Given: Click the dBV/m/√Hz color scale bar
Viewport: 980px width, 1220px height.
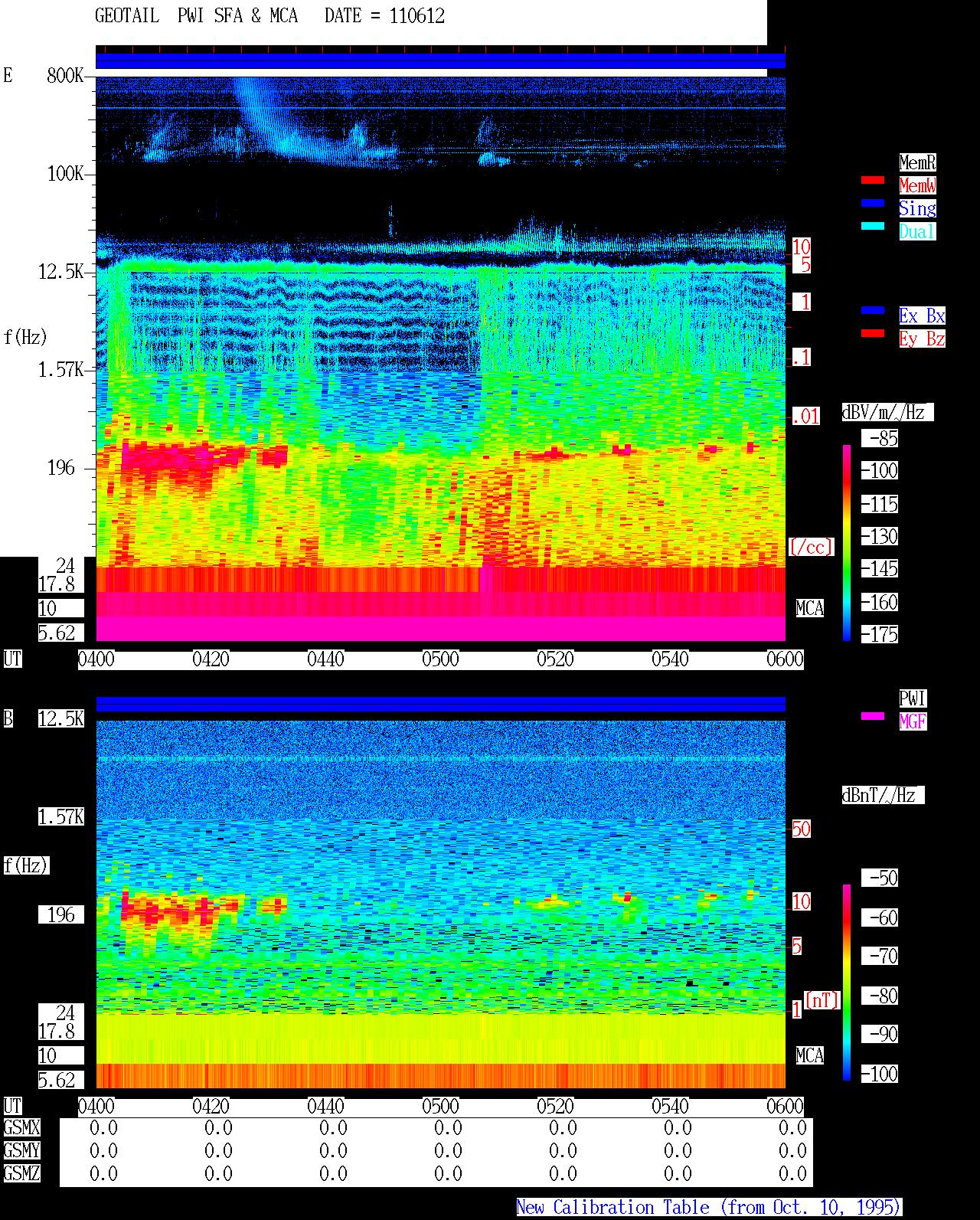Looking at the screenshot, I should coord(847,543).
